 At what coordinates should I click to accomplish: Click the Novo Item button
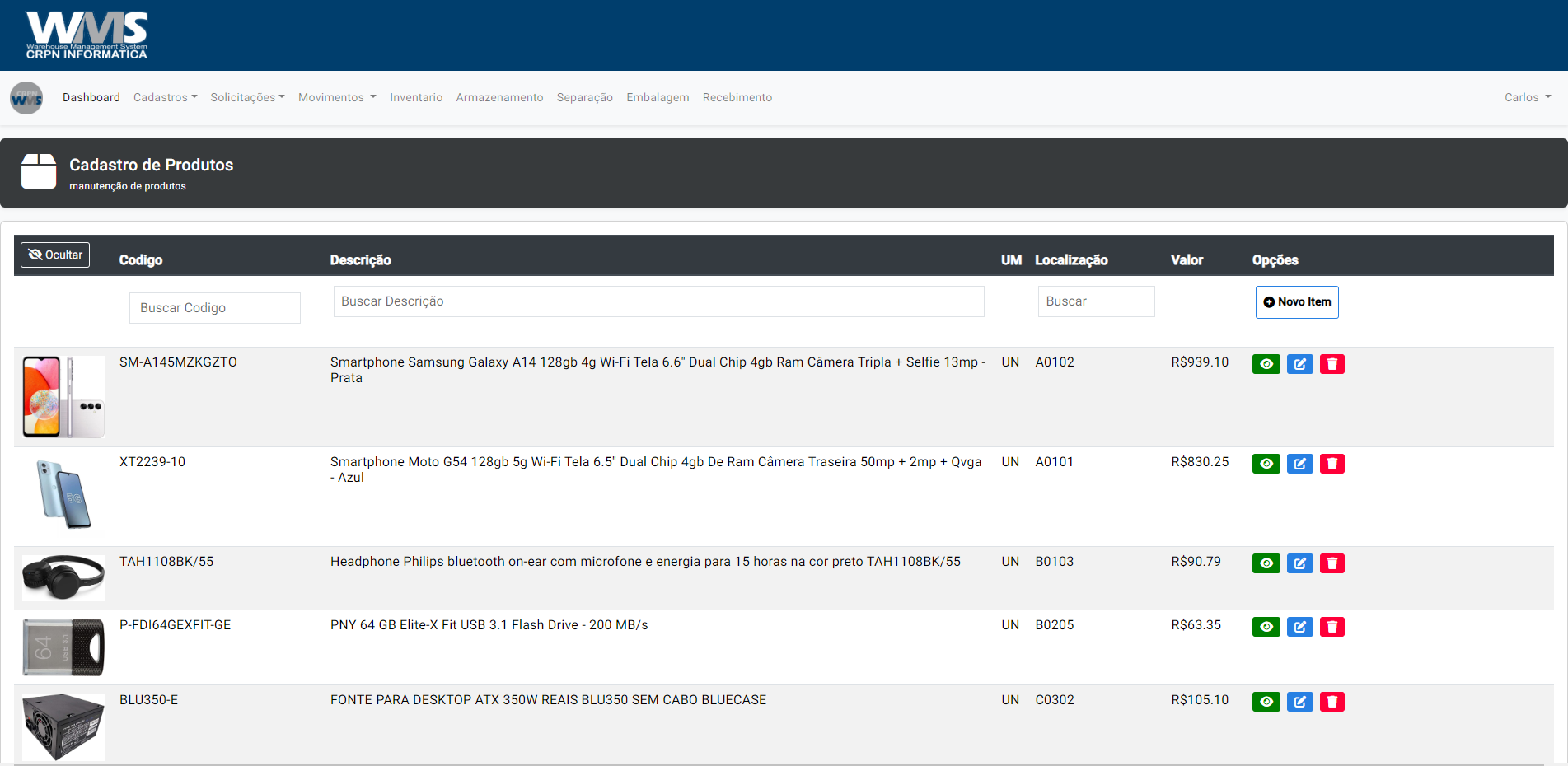tap(1297, 302)
